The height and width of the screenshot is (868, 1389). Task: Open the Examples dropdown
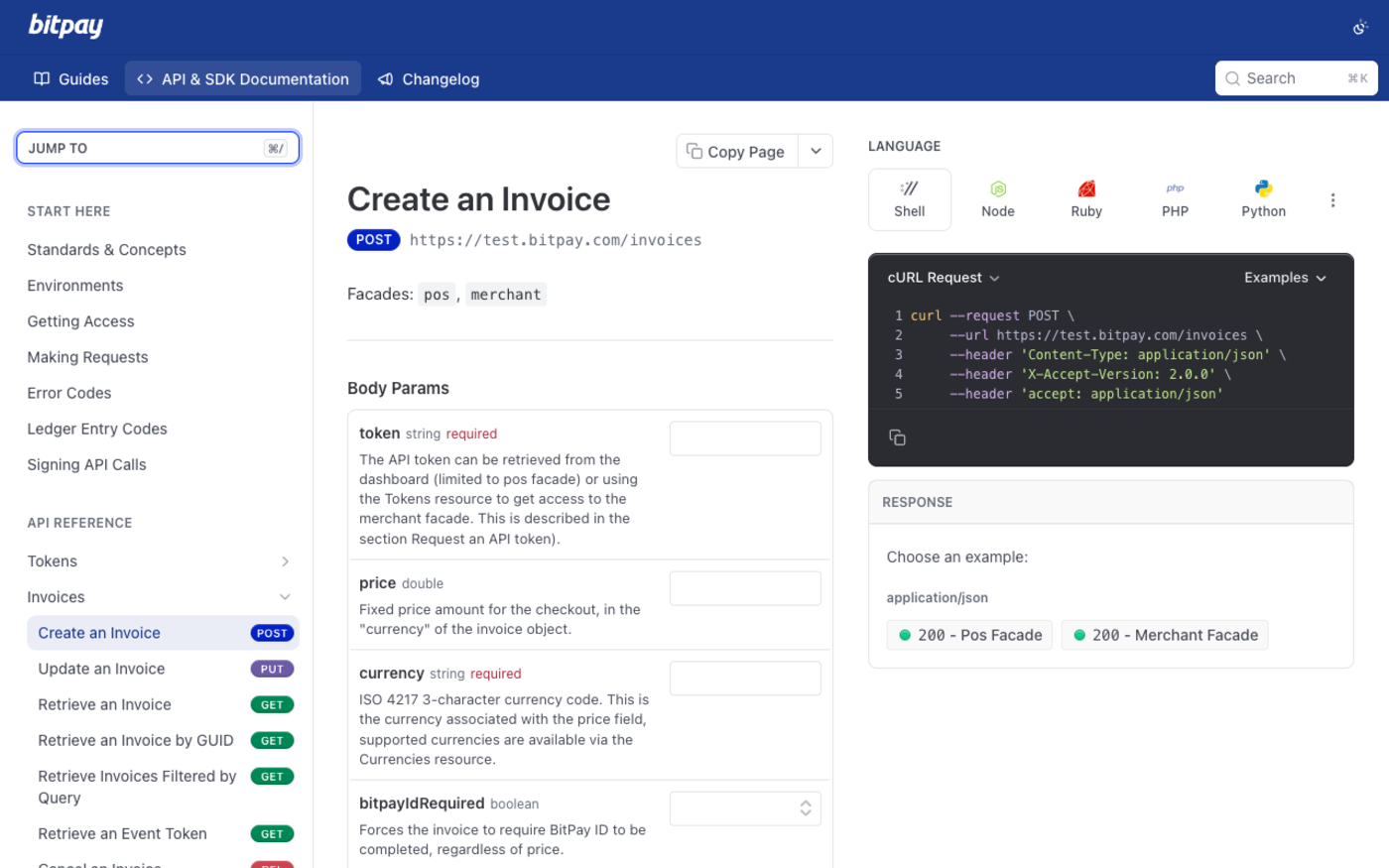point(1285,278)
